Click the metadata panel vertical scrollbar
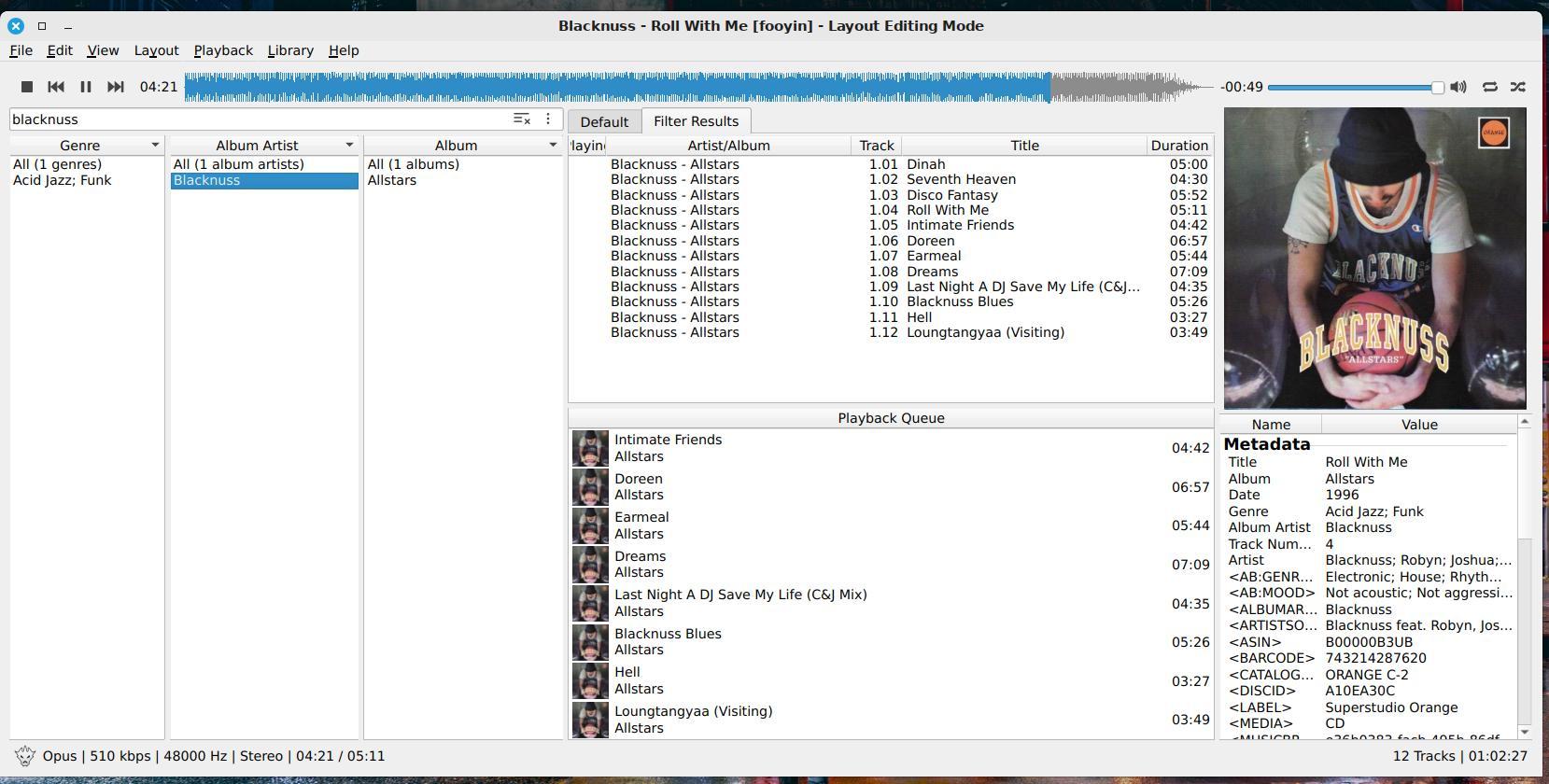 point(1524,577)
